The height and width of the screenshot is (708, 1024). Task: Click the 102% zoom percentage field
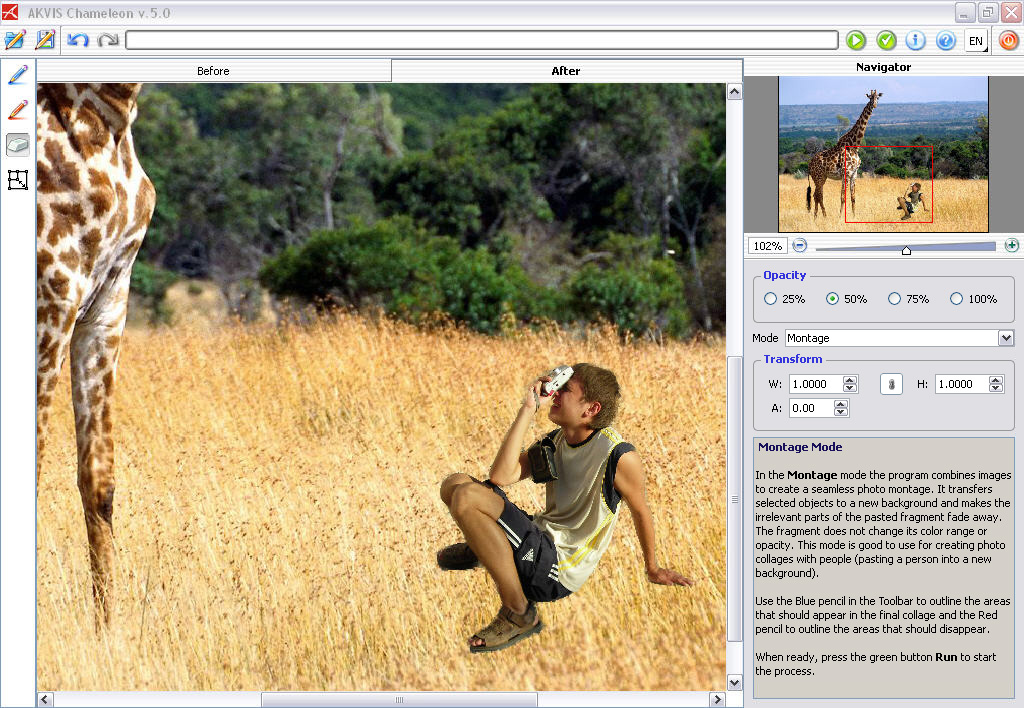coord(767,246)
